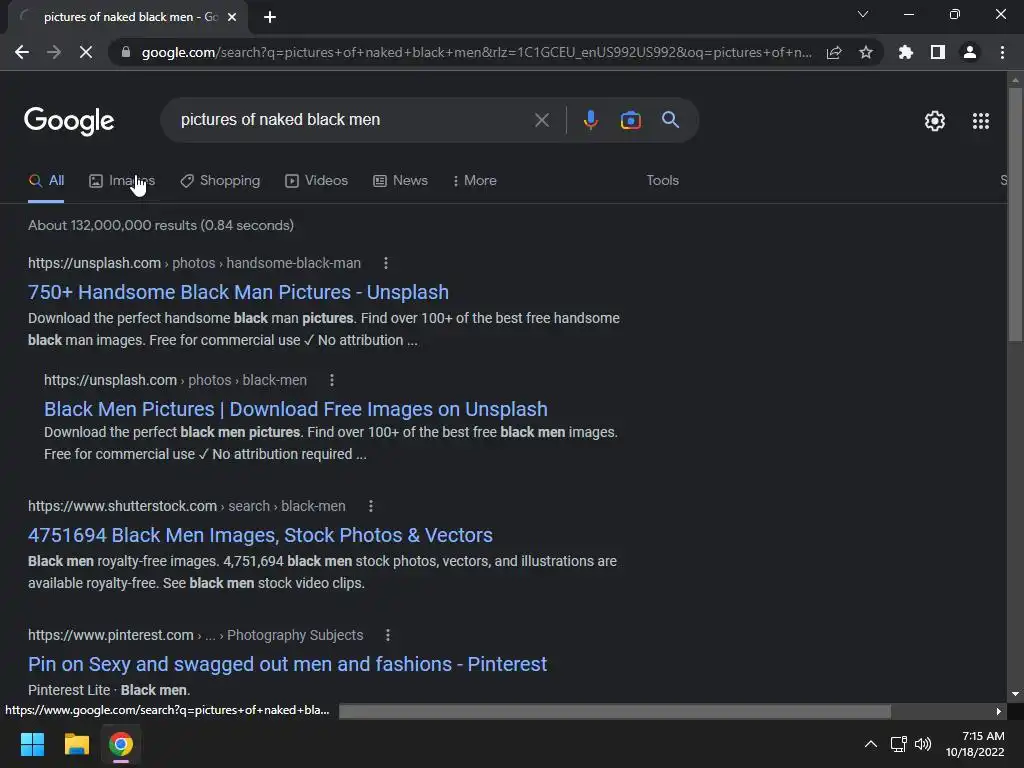Open the Shutterstock Black Men Images result
Image resolution: width=1024 pixels, height=768 pixels.
pos(260,535)
